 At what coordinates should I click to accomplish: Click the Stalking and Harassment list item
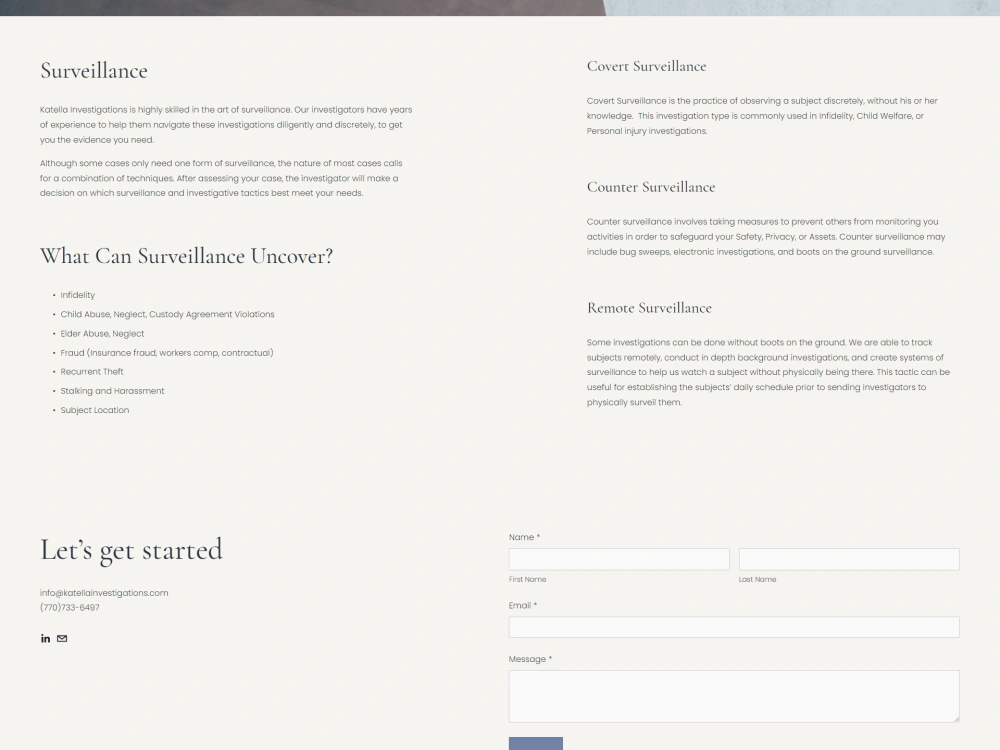[x=112, y=391]
